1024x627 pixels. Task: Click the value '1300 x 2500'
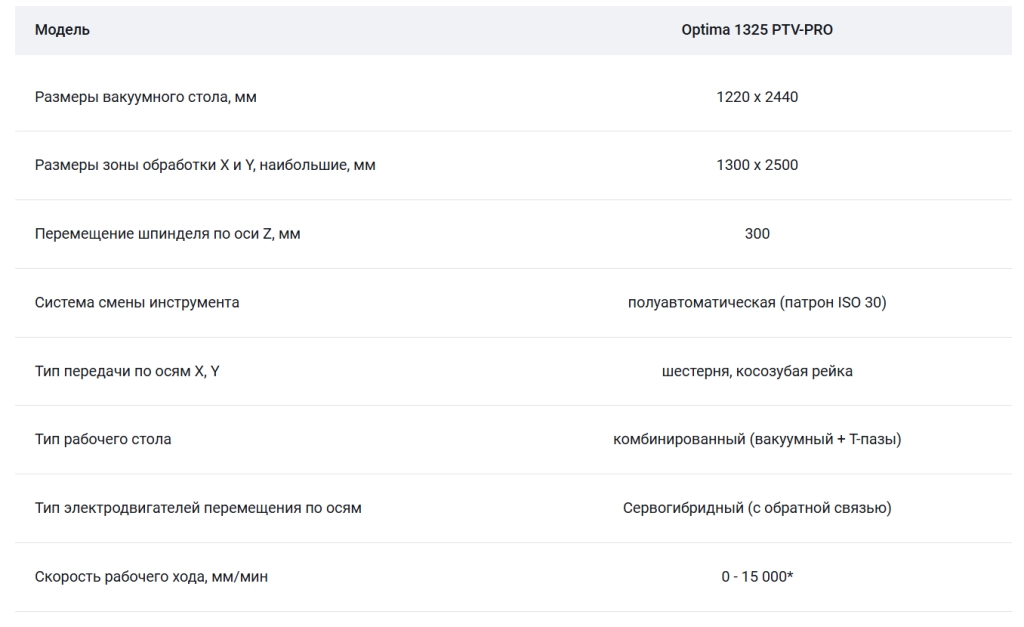(757, 165)
